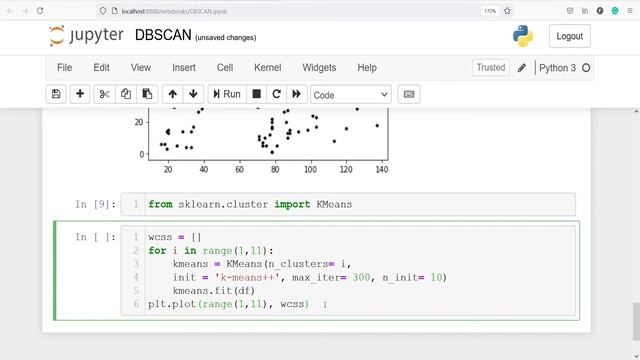Screen dimensions: 640x360
Task: Paste cells below icon
Action: click(x=147, y=94)
